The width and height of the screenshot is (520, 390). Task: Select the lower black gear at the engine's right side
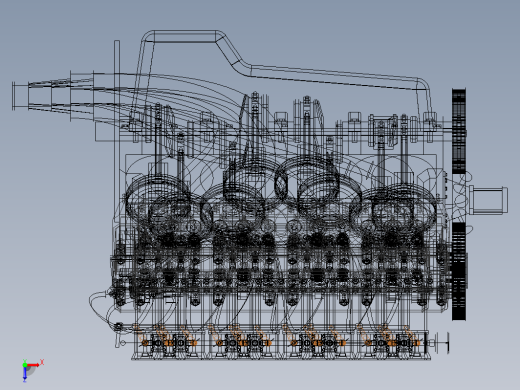coord(459,271)
